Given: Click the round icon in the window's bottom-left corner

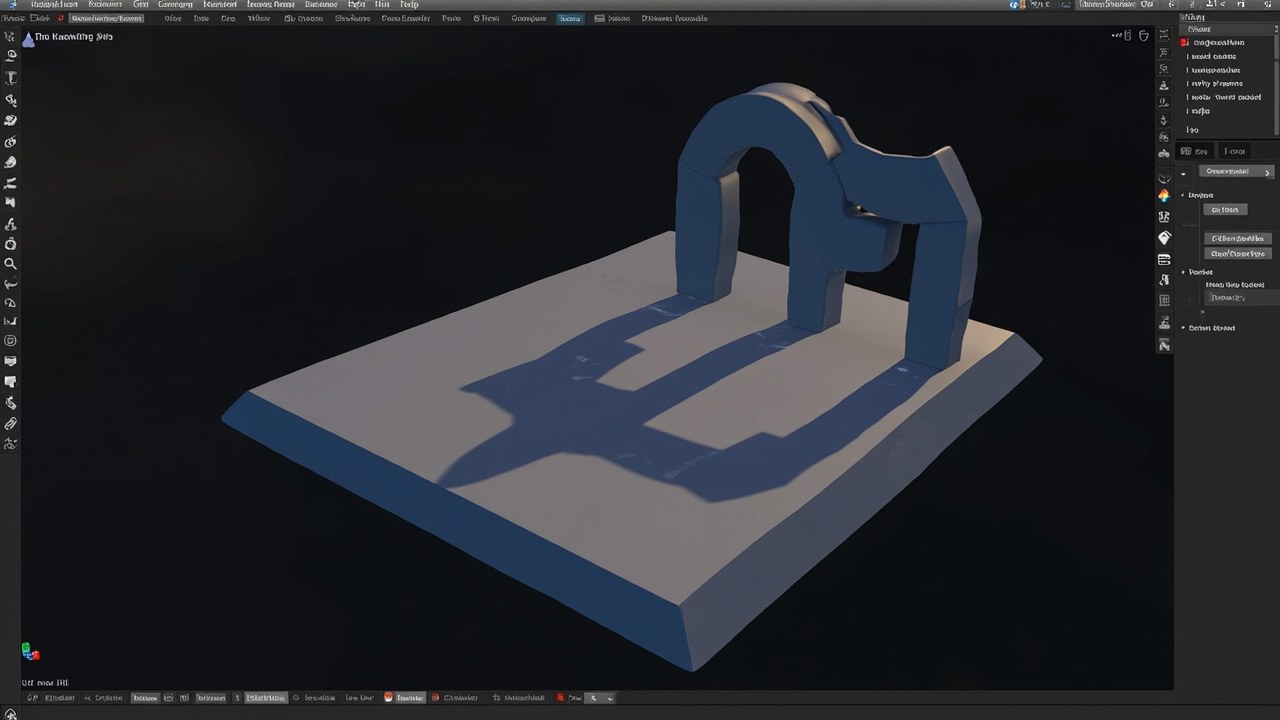Looking at the screenshot, I should point(11,713).
